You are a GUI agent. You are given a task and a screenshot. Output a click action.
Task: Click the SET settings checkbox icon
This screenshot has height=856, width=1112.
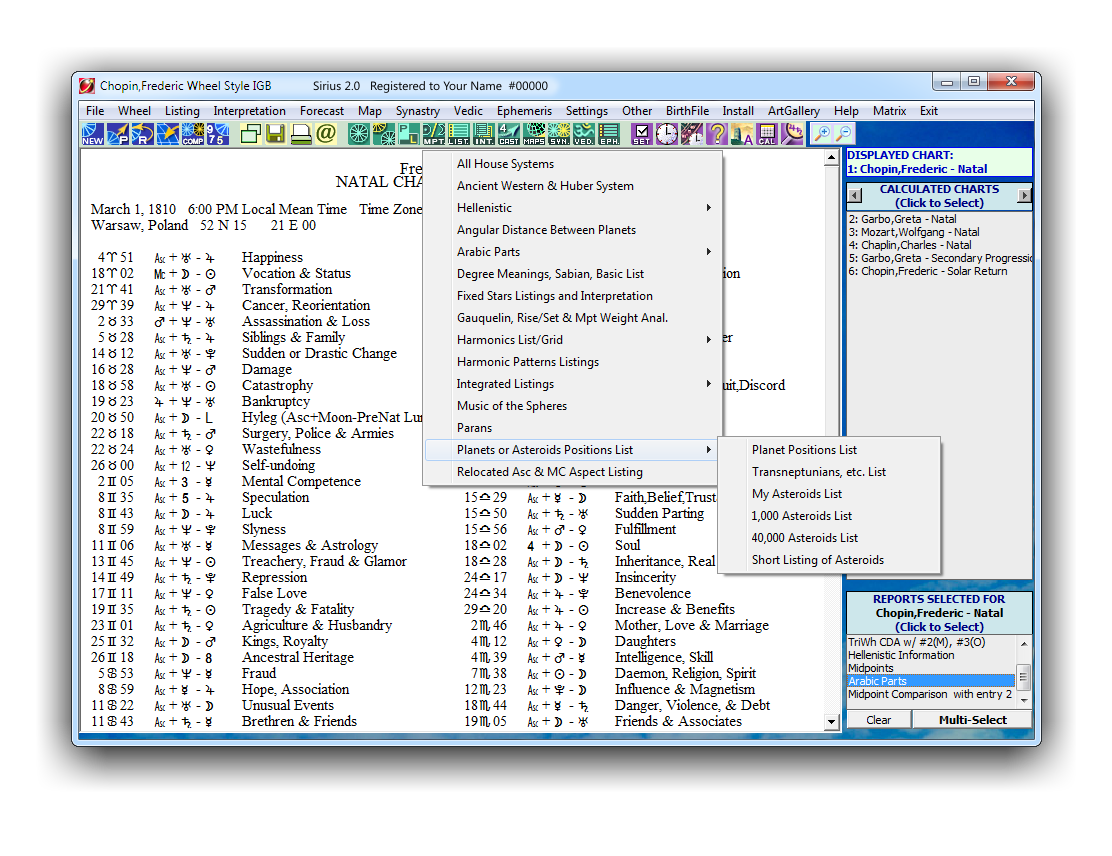pos(642,133)
